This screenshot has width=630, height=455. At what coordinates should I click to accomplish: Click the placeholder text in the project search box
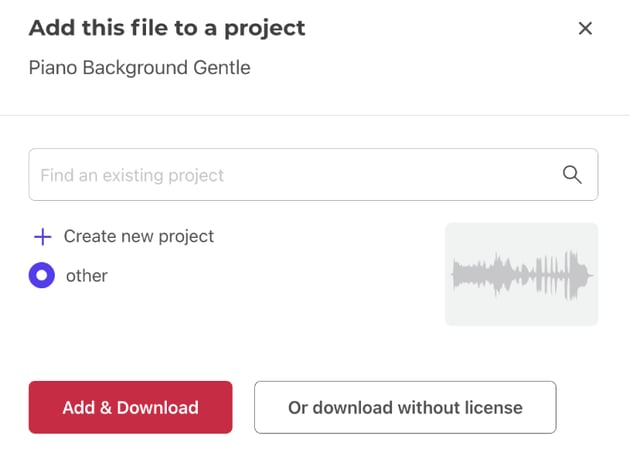(x=132, y=175)
